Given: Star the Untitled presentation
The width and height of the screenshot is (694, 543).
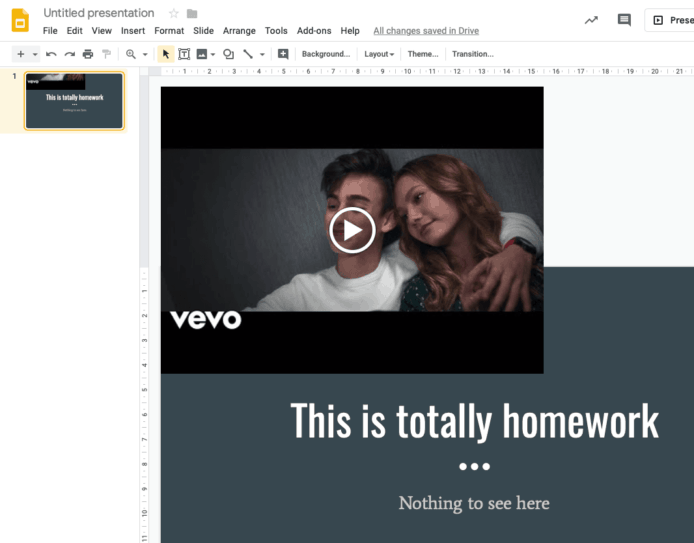Looking at the screenshot, I should pyautogui.click(x=173, y=14).
